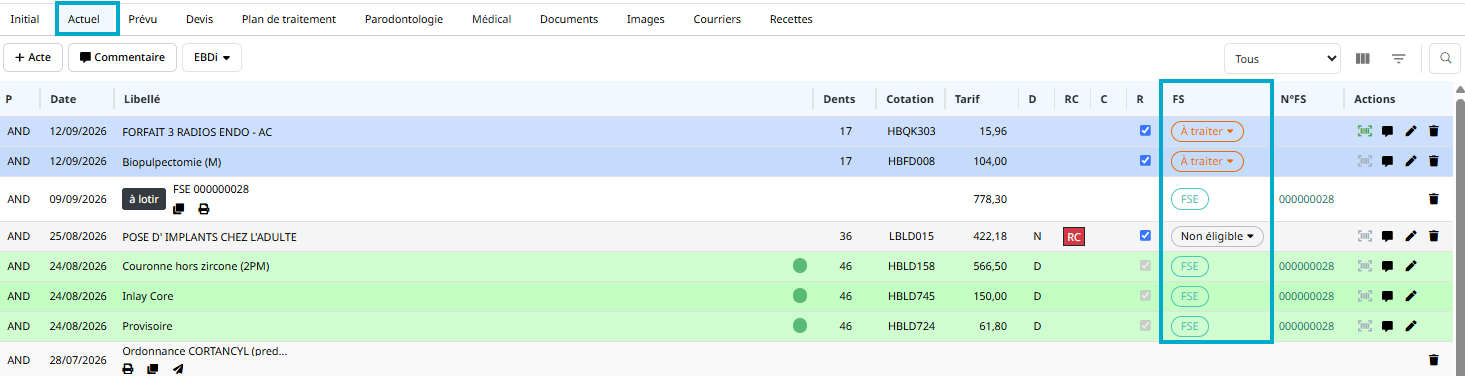
Task: Send the CORTANCYL ordonnance via paper-plane icon
Action: [x=178, y=369]
